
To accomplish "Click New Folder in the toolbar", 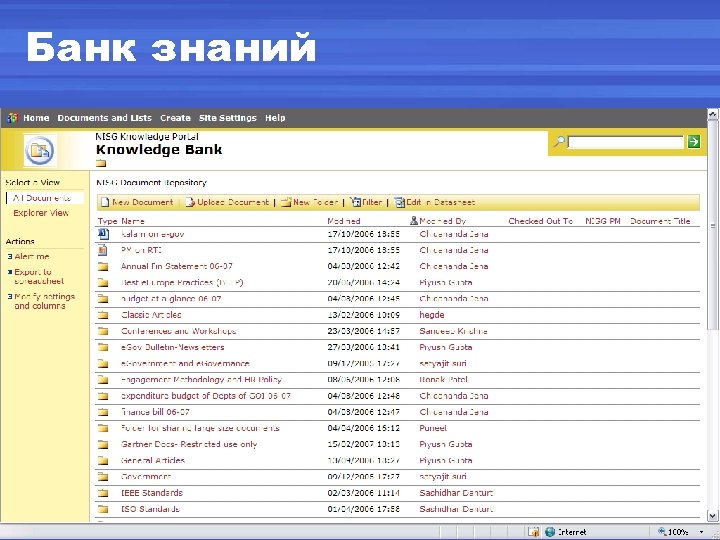I will [309, 202].
